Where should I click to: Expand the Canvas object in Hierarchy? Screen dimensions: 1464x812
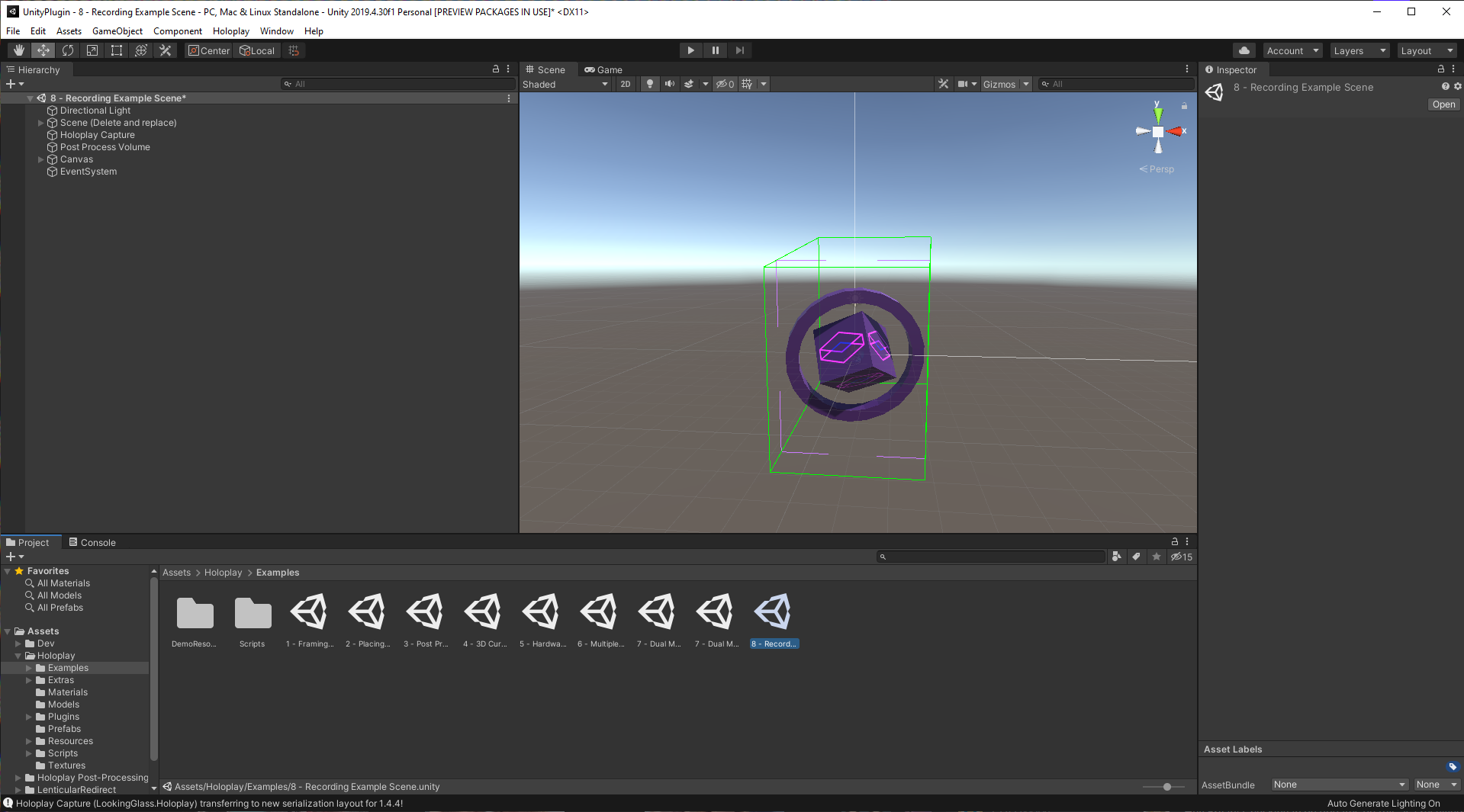(41, 159)
